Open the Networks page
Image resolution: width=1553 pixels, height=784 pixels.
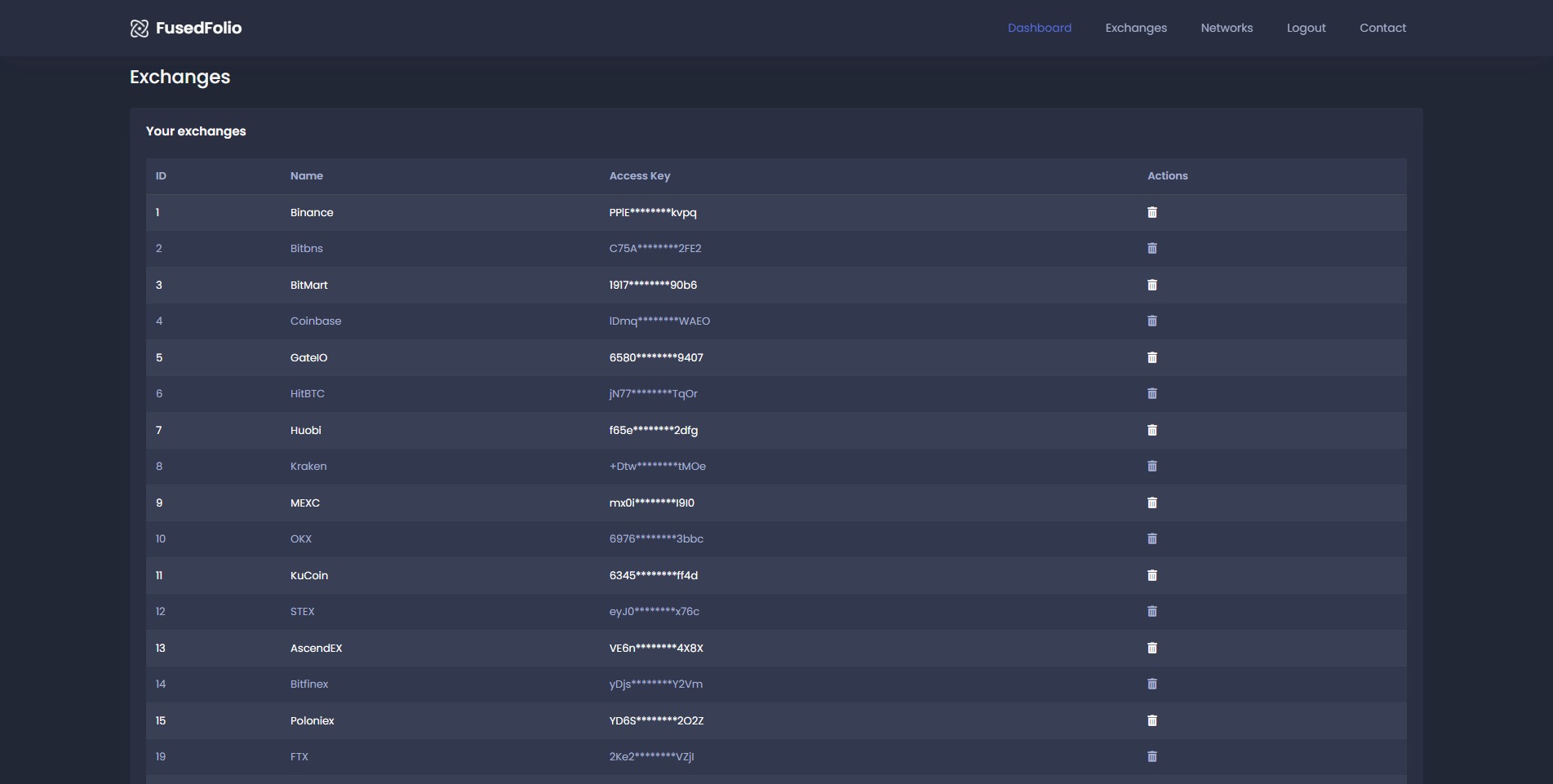coord(1227,28)
